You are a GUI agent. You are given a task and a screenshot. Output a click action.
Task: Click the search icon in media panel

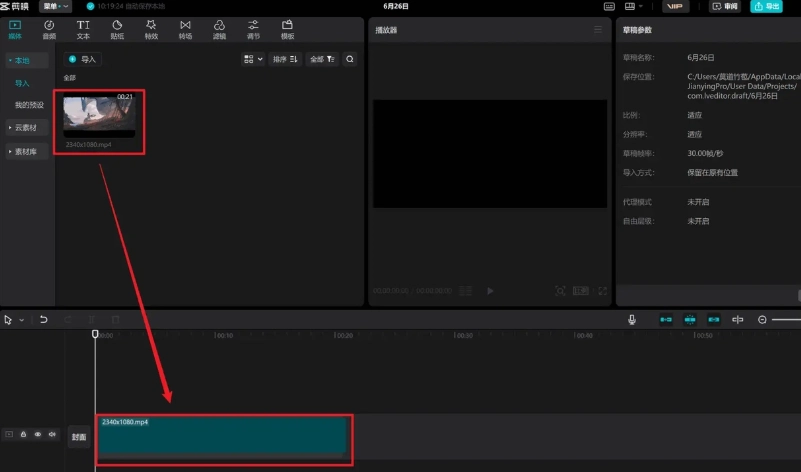click(x=350, y=60)
